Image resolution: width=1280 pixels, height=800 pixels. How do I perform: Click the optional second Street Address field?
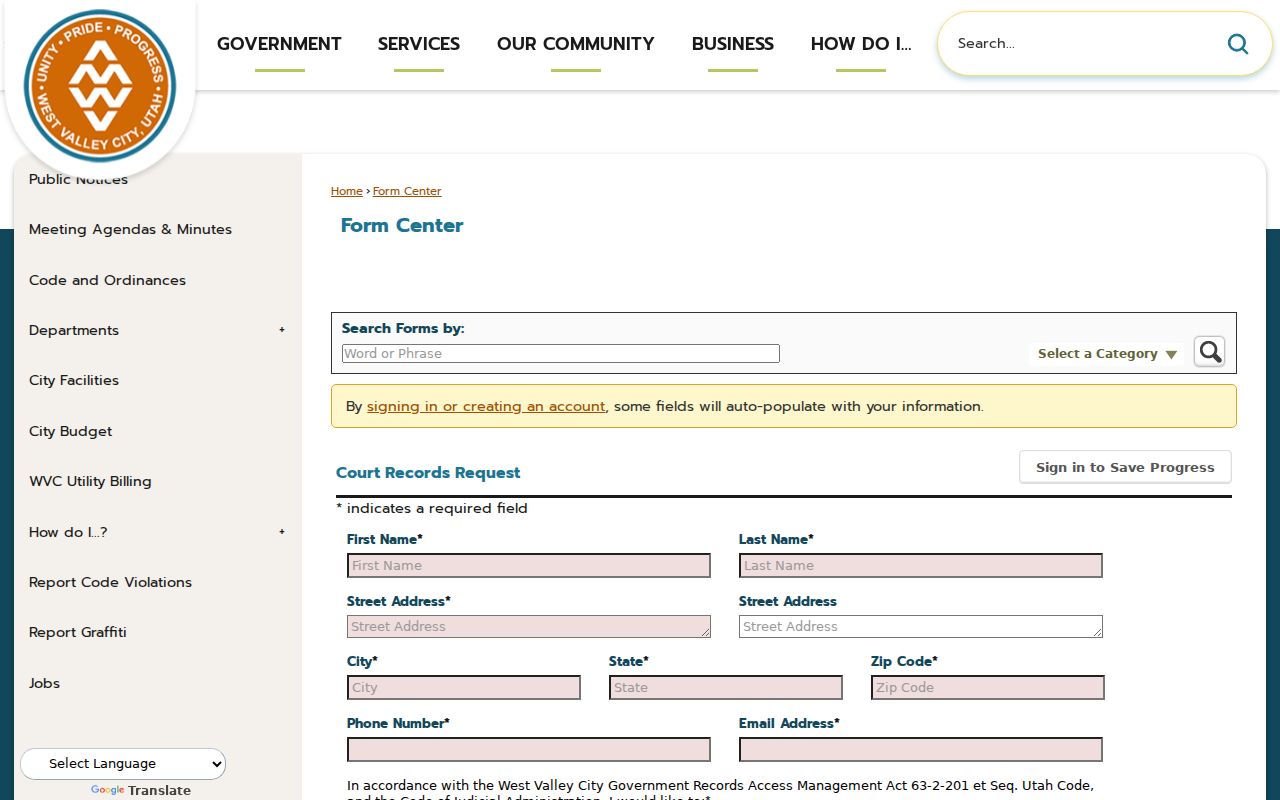921,627
